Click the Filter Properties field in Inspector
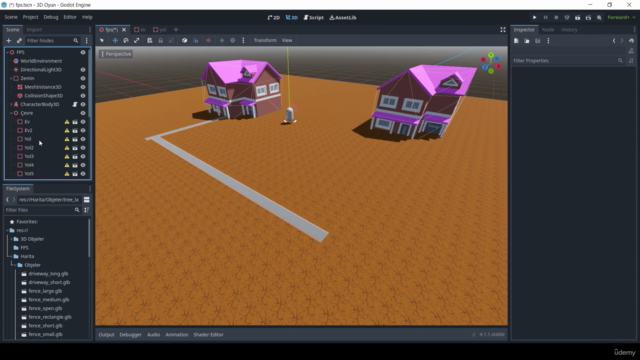This screenshot has height=360, width=640. coord(568,61)
